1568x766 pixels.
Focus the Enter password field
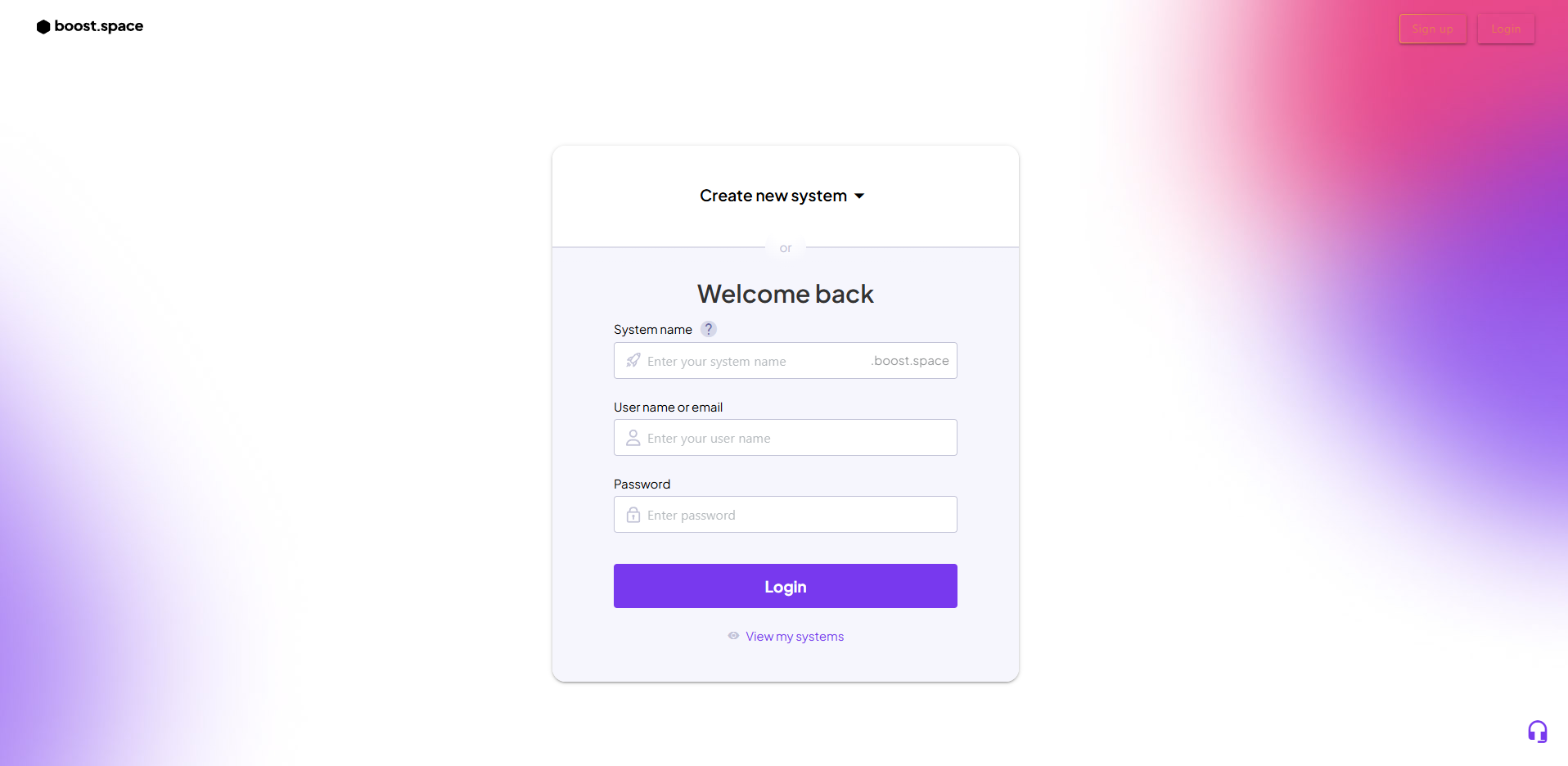(x=794, y=515)
